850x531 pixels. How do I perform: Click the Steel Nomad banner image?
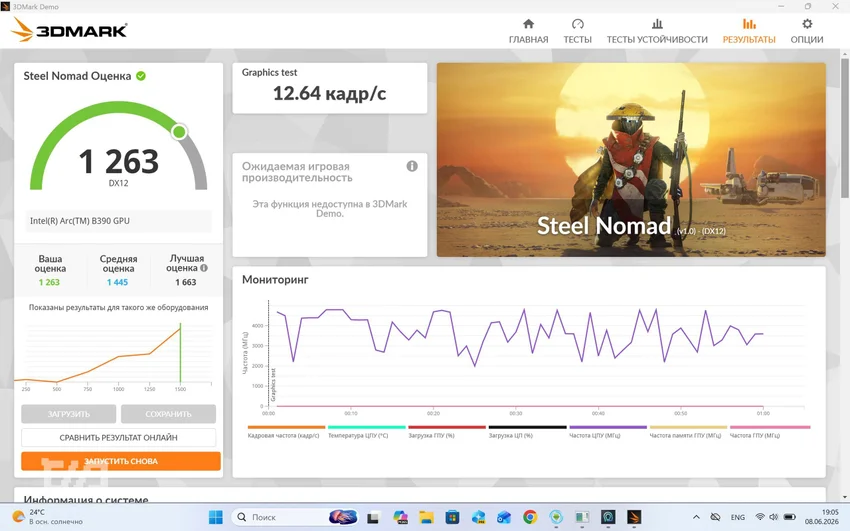pos(631,159)
